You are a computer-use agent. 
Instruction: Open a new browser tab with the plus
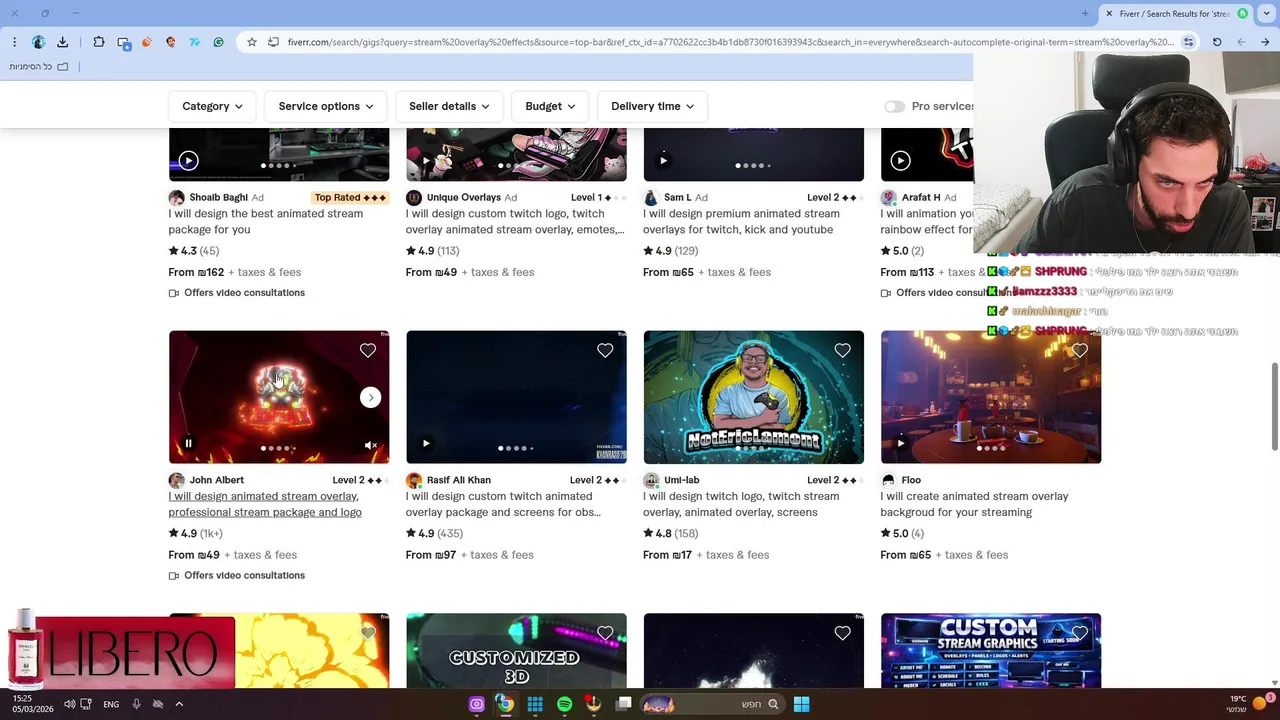tap(1085, 14)
